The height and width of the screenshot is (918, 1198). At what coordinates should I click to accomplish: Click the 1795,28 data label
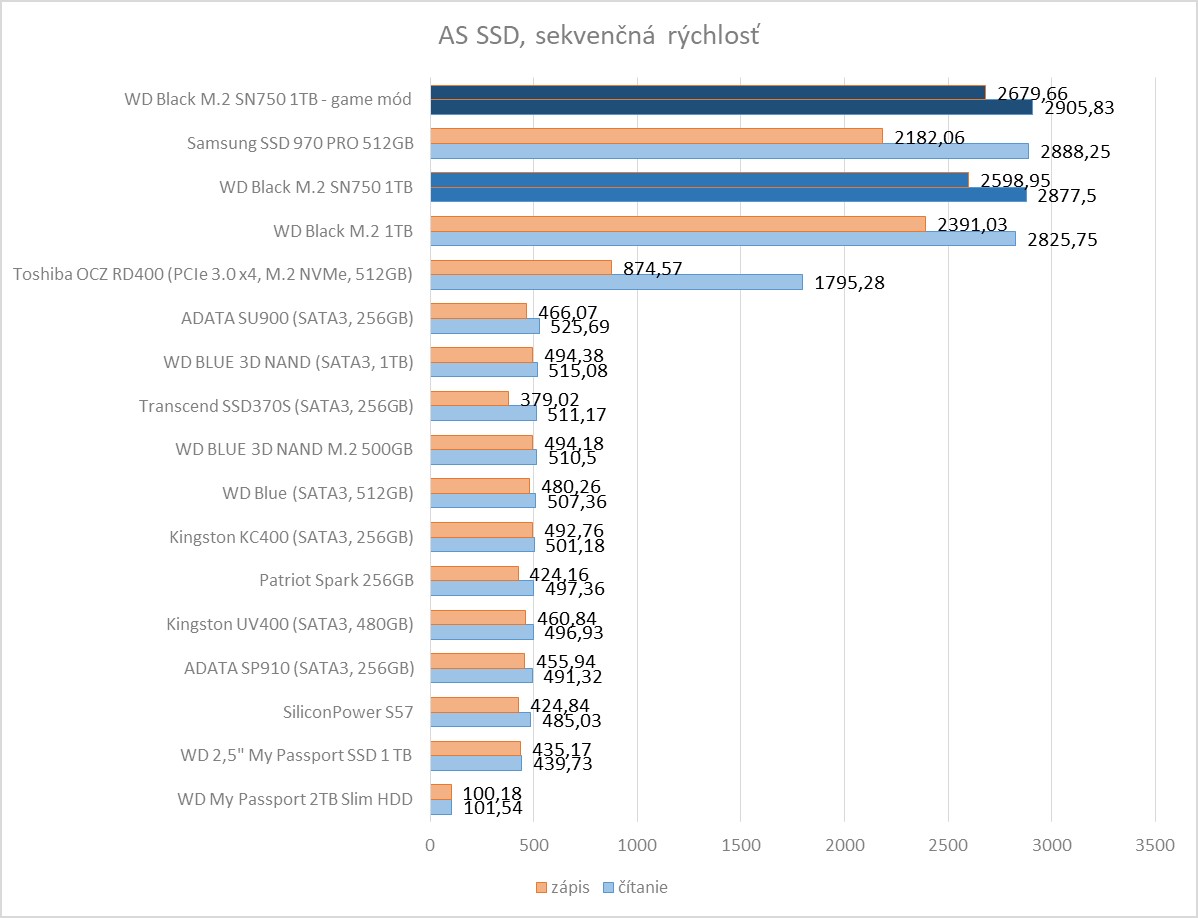click(850, 283)
